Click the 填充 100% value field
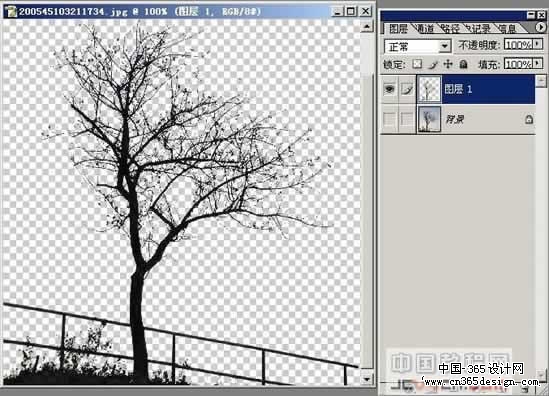The height and width of the screenshot is (396, 549). (519, 64)
